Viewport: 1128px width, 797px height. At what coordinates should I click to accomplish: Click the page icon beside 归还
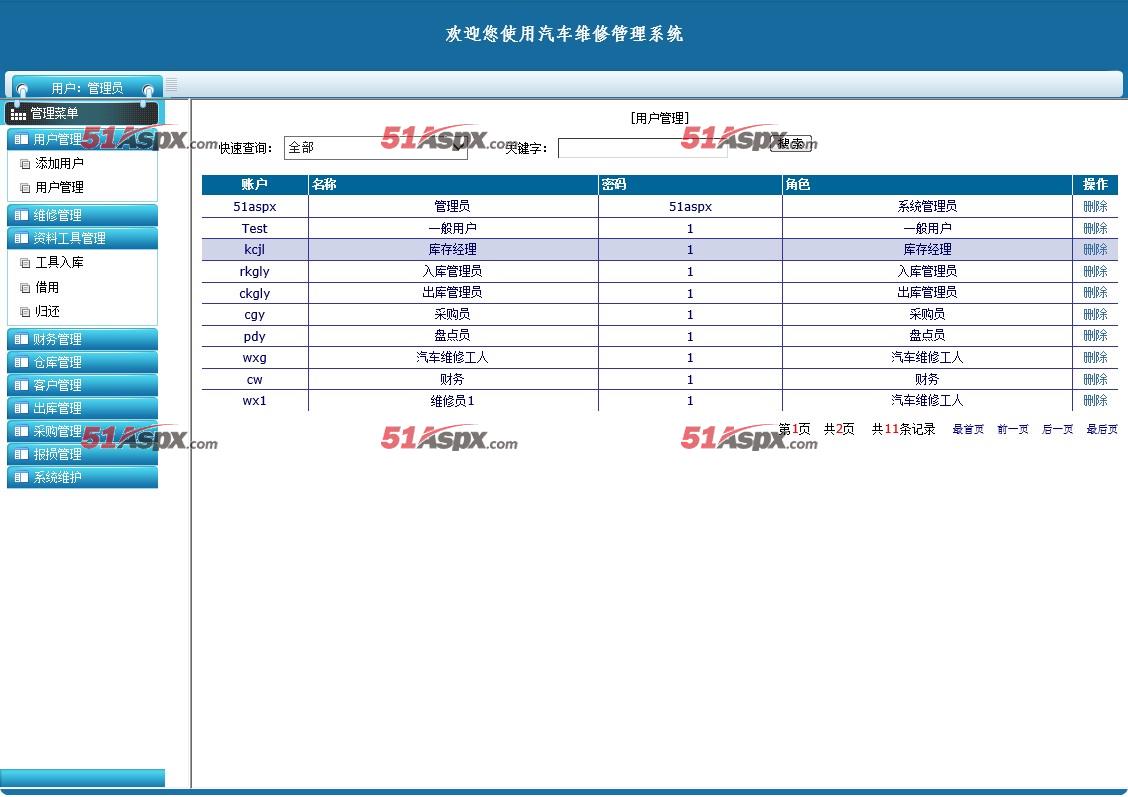25,312
